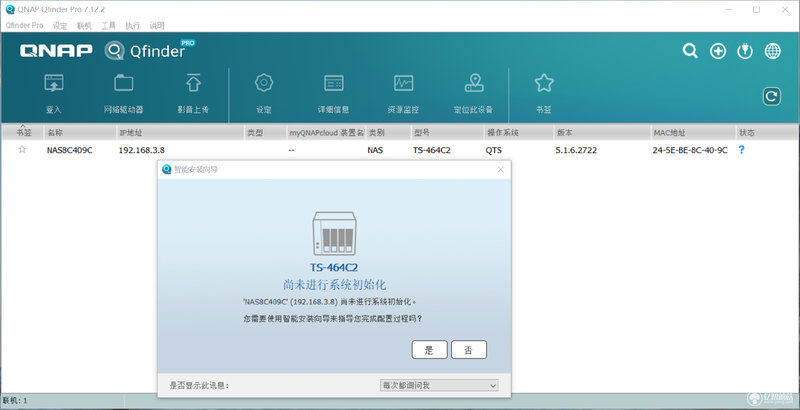This screenshot has width=800, height=410.
Task: Click the power plug icon in header
Action: pyautogui.click(x=745, y=51)
